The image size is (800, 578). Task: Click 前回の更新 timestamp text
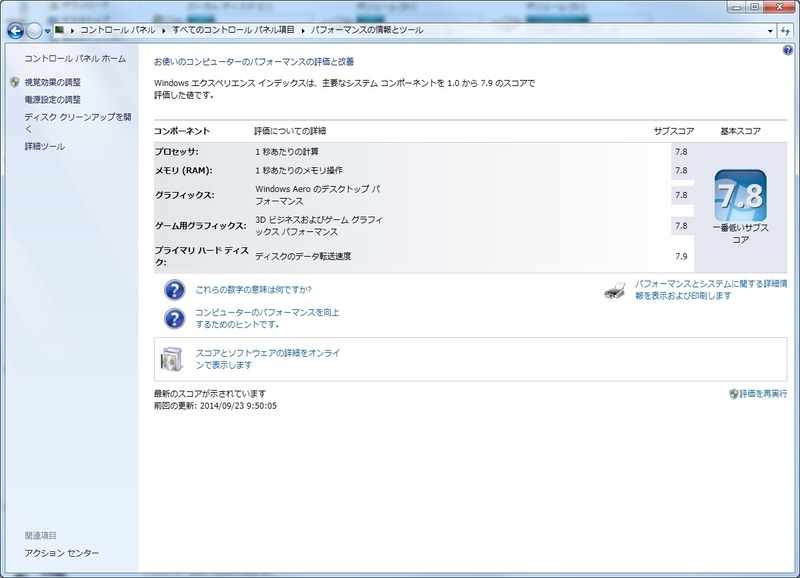tap(215, 406)
